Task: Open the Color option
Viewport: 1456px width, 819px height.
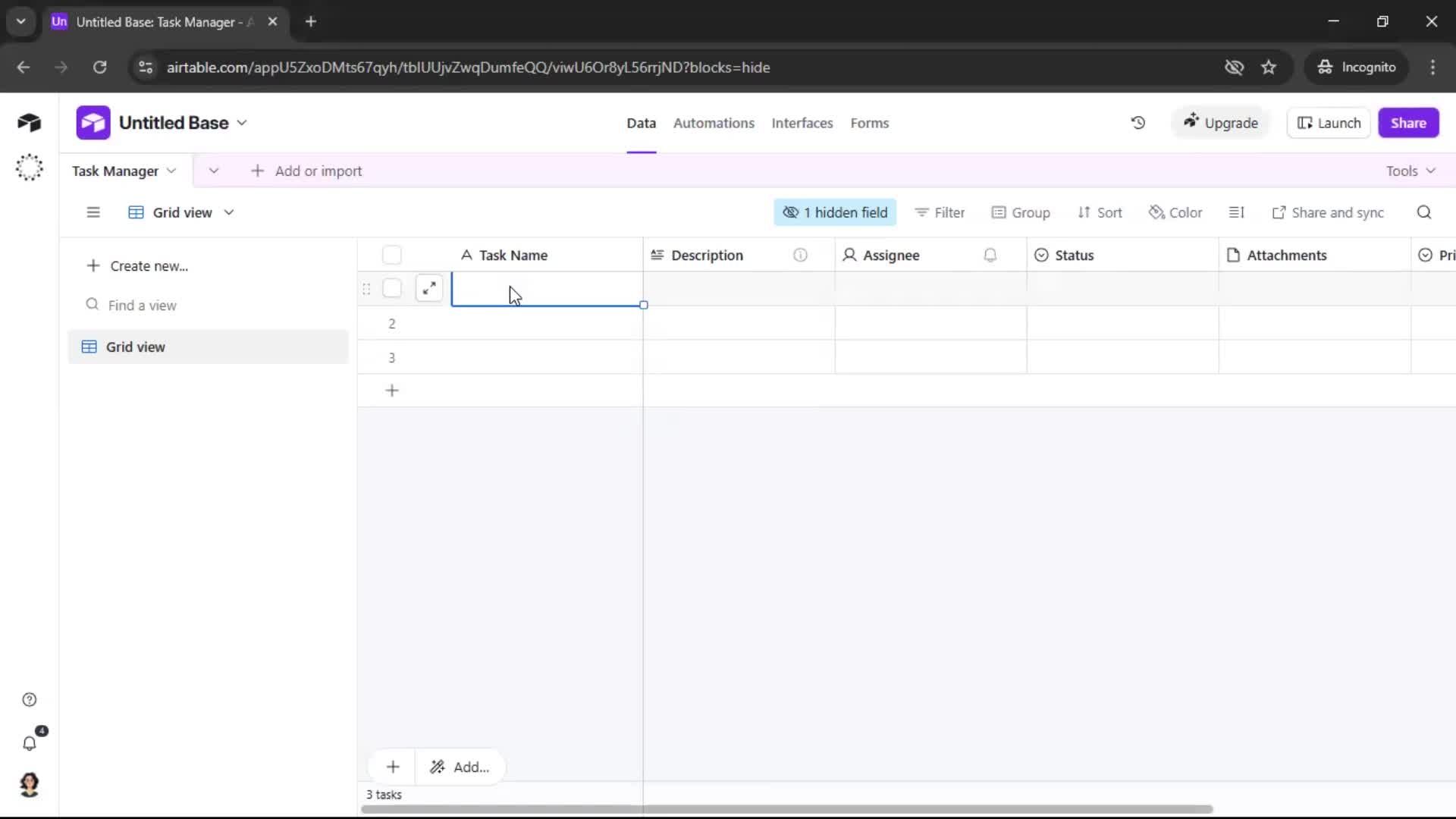Action: tap(1175, 212)
